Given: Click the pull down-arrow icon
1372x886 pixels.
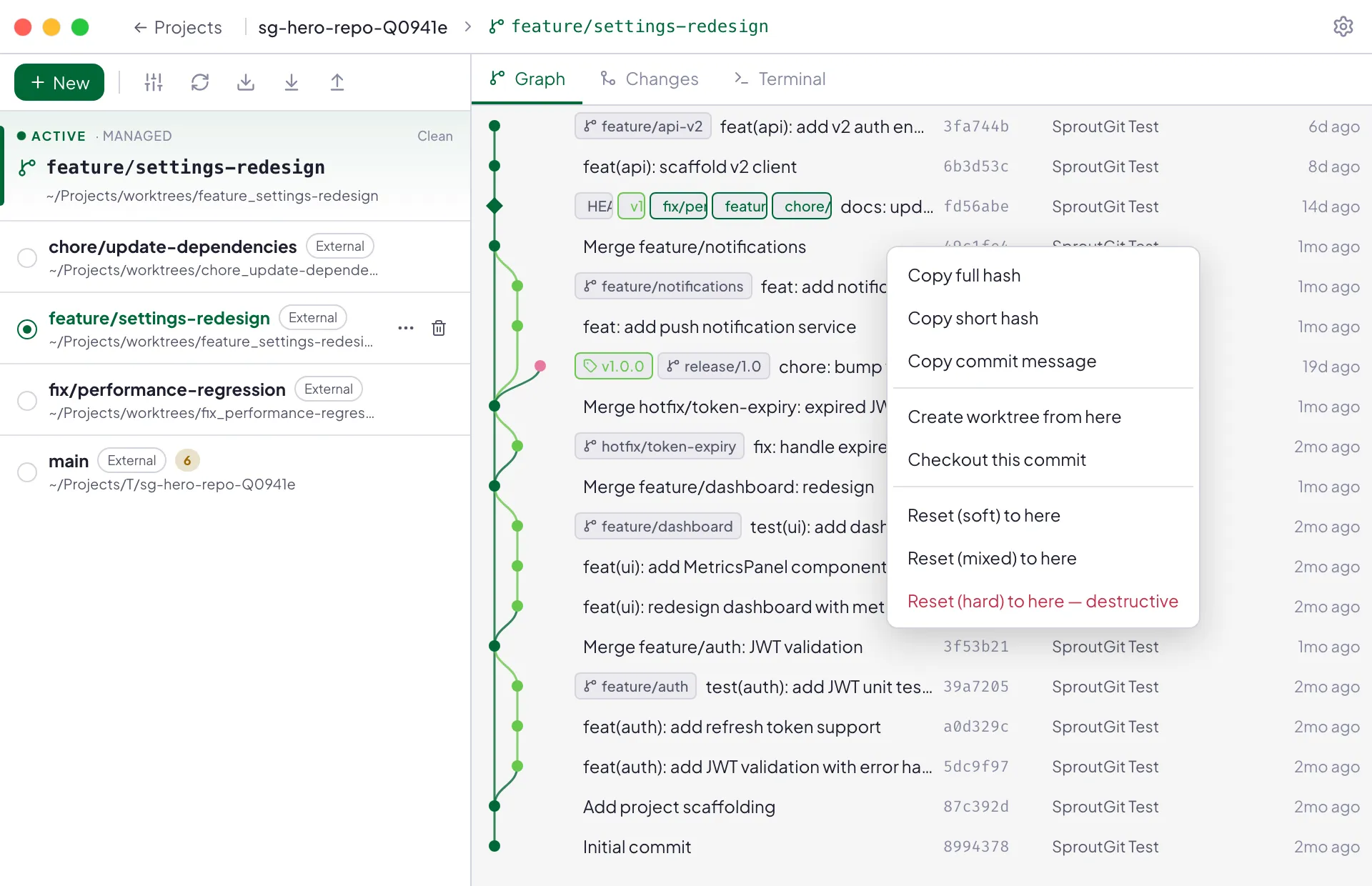Looking at the screenshot, I should point(292,82).
